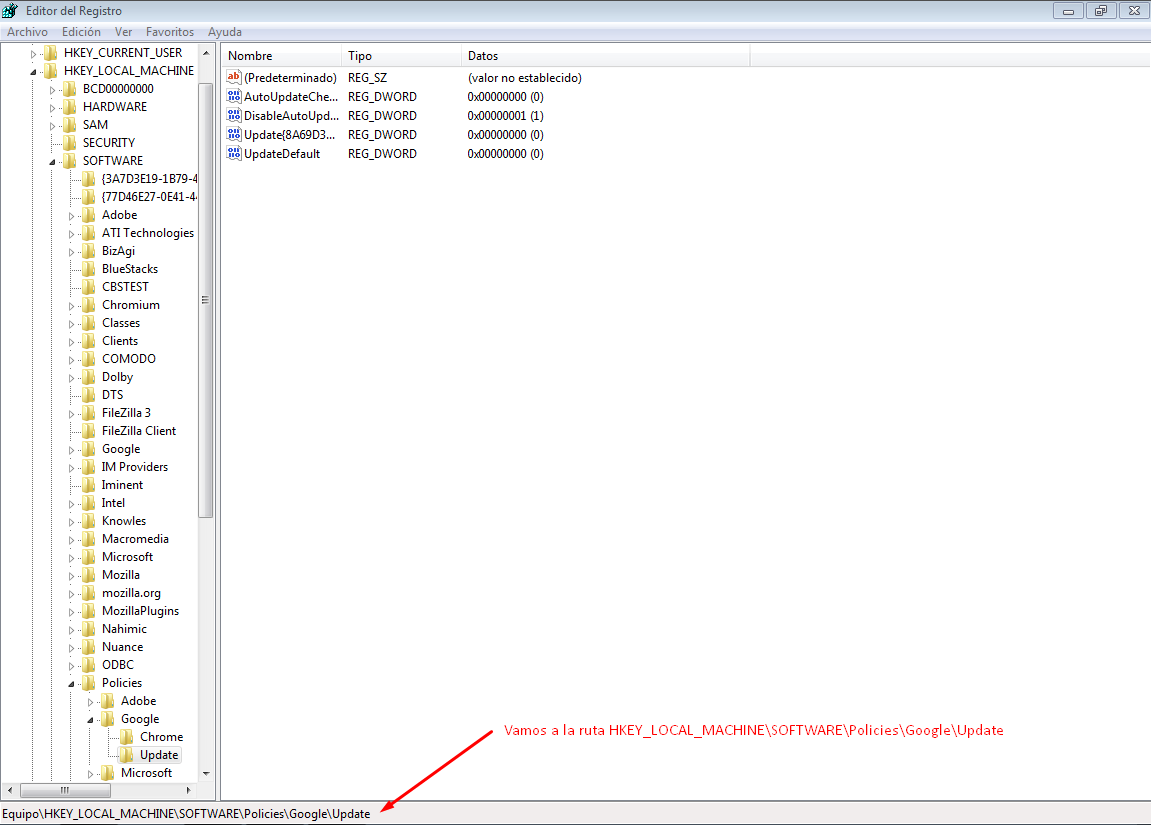Open the Edición menu

click(x=81, y=32)
